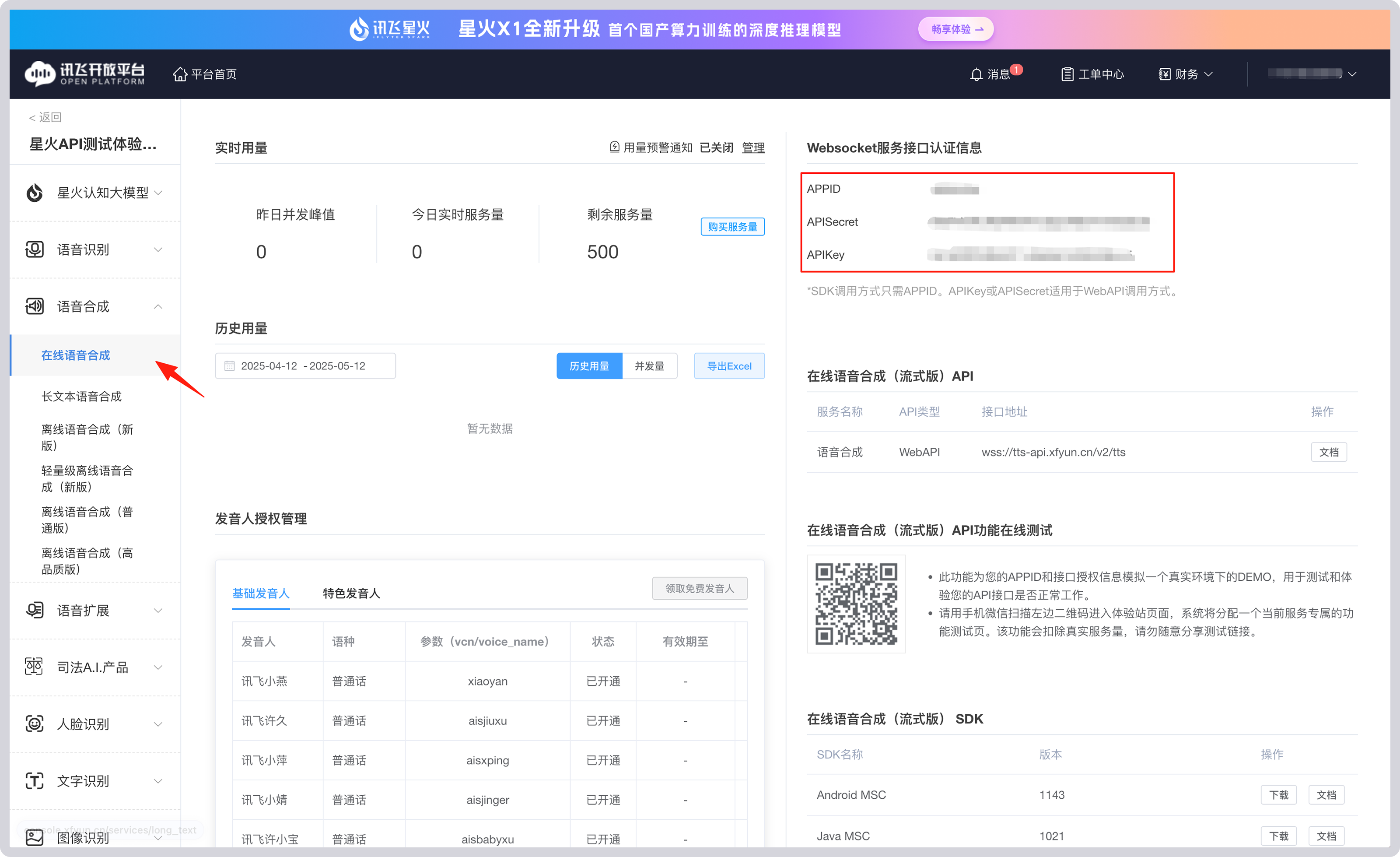Open the 图像识别 image recognition icon
Viewport: 1400px width, 857px height.
click(34, 838)
